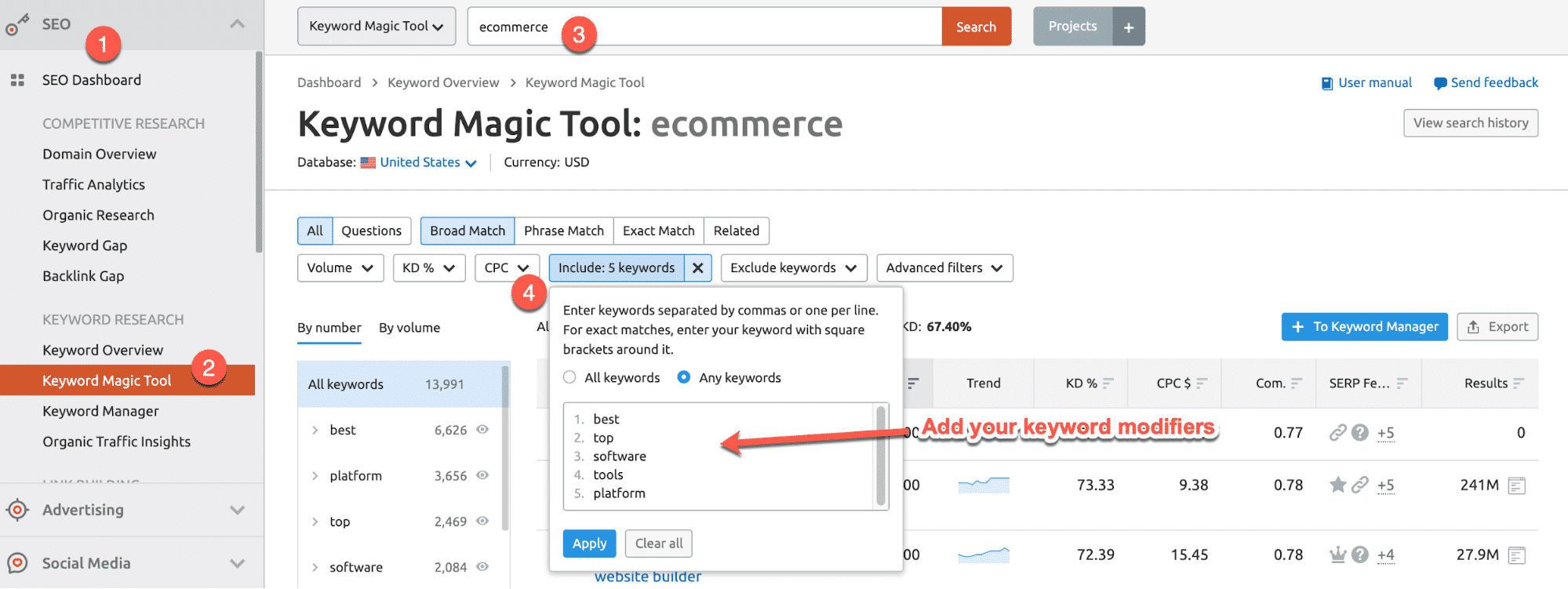Viewport: 1568px width, 589px height.
Task: Remove the Include keywords filter with X
Action: click(697, 268)
